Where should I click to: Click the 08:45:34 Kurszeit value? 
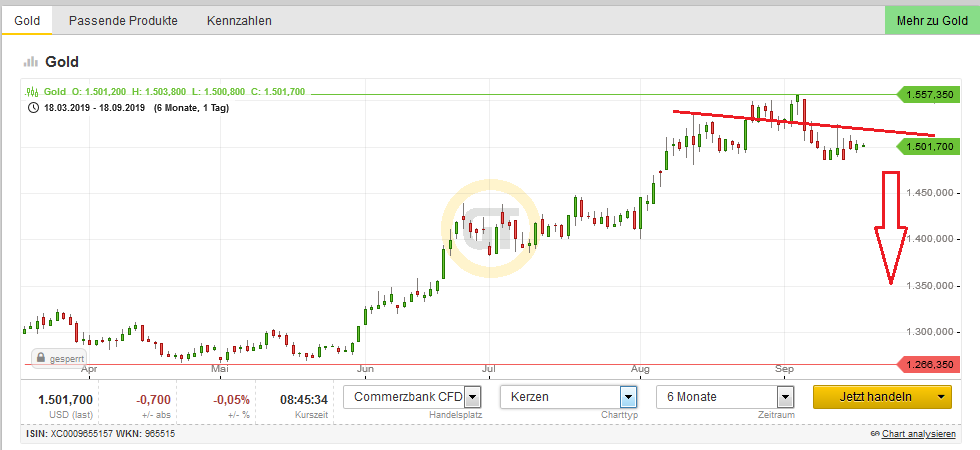[304, 399]
